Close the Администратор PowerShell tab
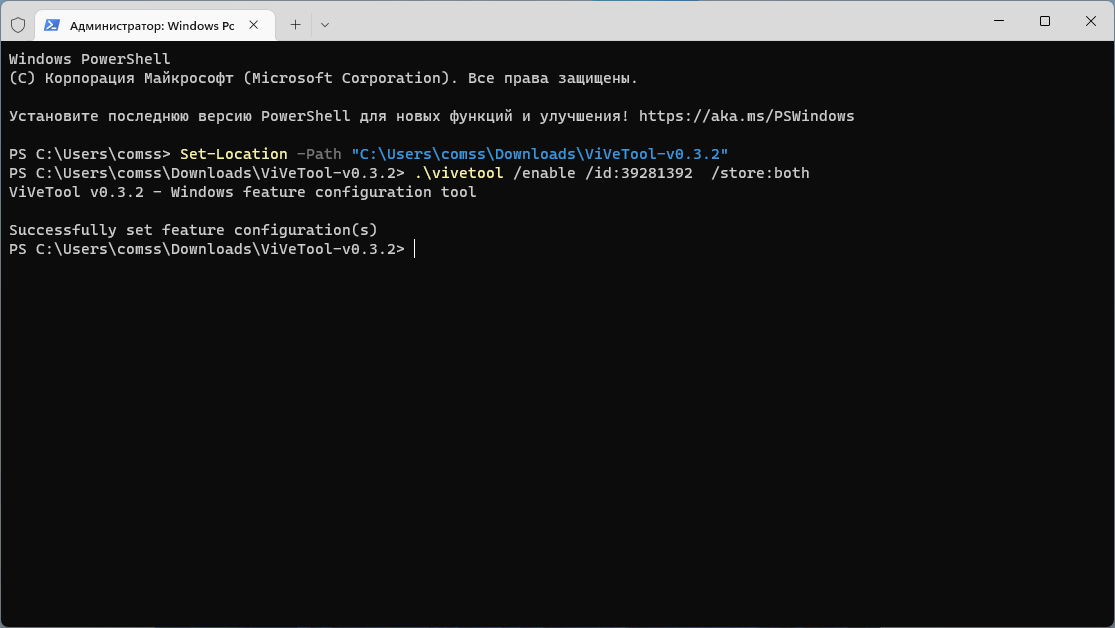 click(261, 24)
